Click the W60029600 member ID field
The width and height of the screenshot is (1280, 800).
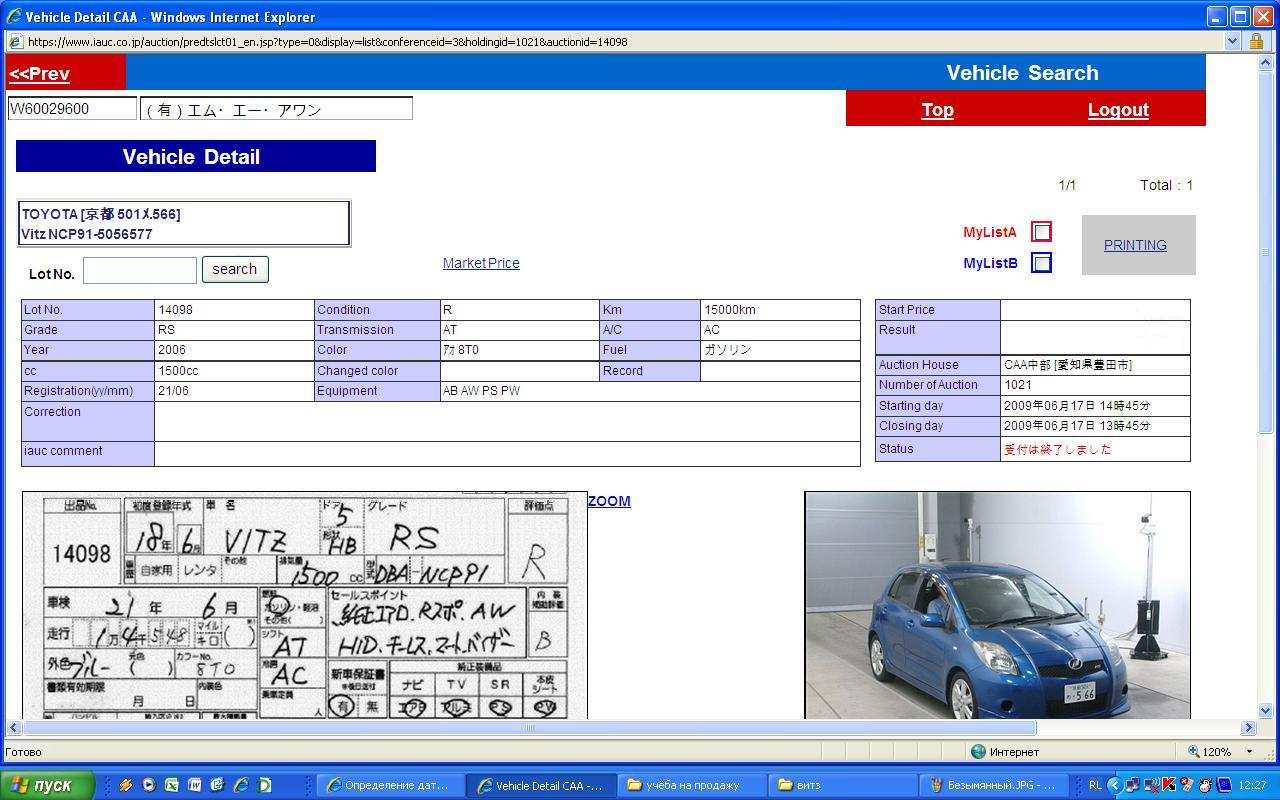(72, 108)
